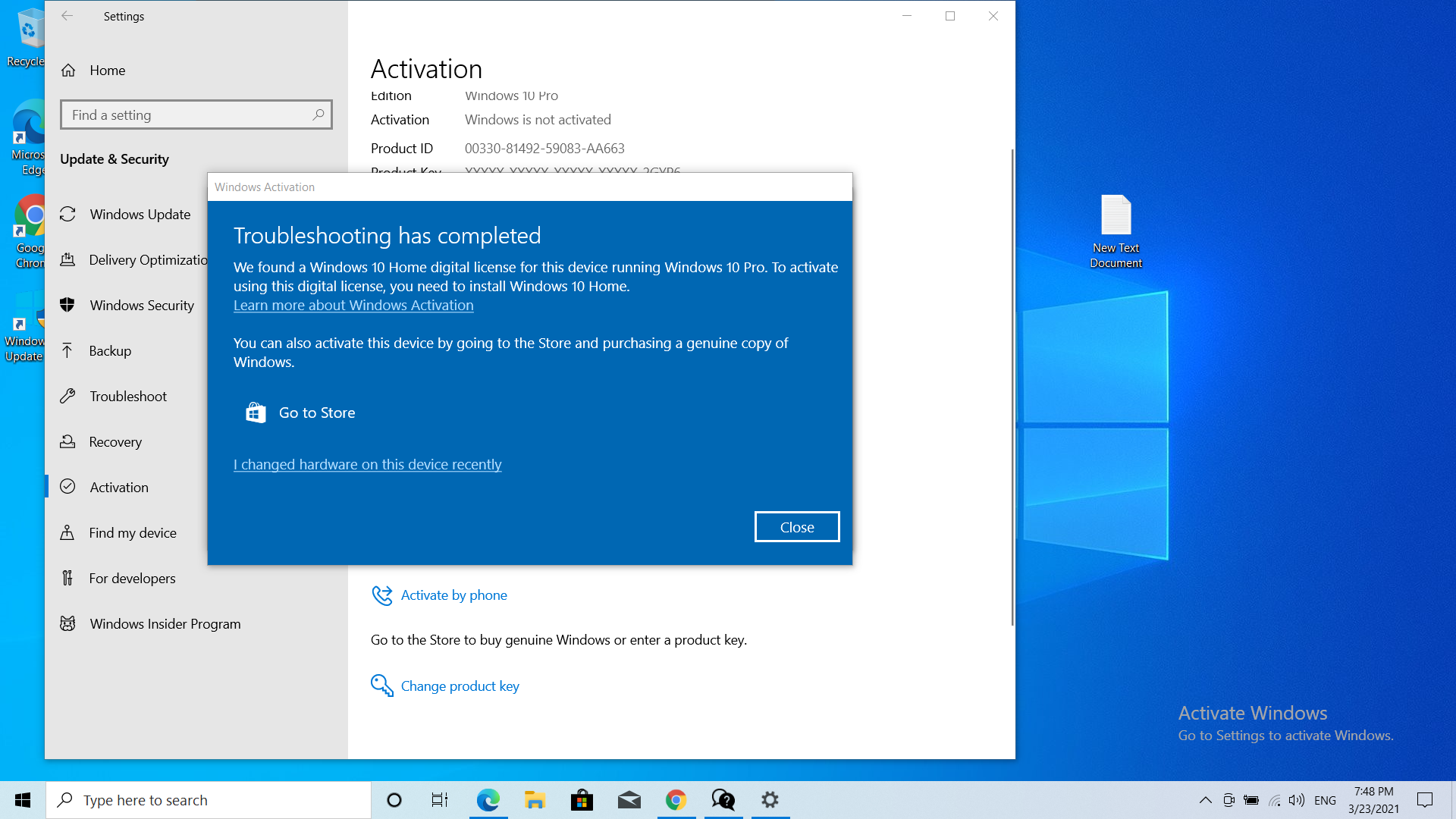
Task: Open Microsoft Edge from the taskbar
Action: tap(488, 800)
